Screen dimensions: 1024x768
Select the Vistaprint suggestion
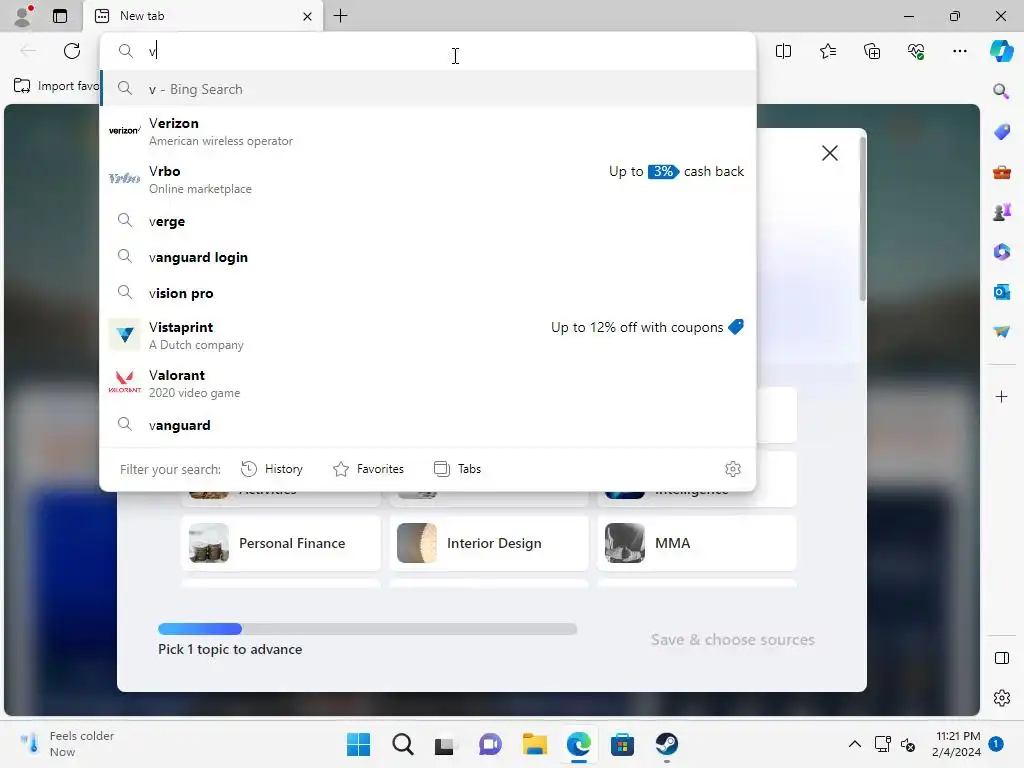(428, 335)
